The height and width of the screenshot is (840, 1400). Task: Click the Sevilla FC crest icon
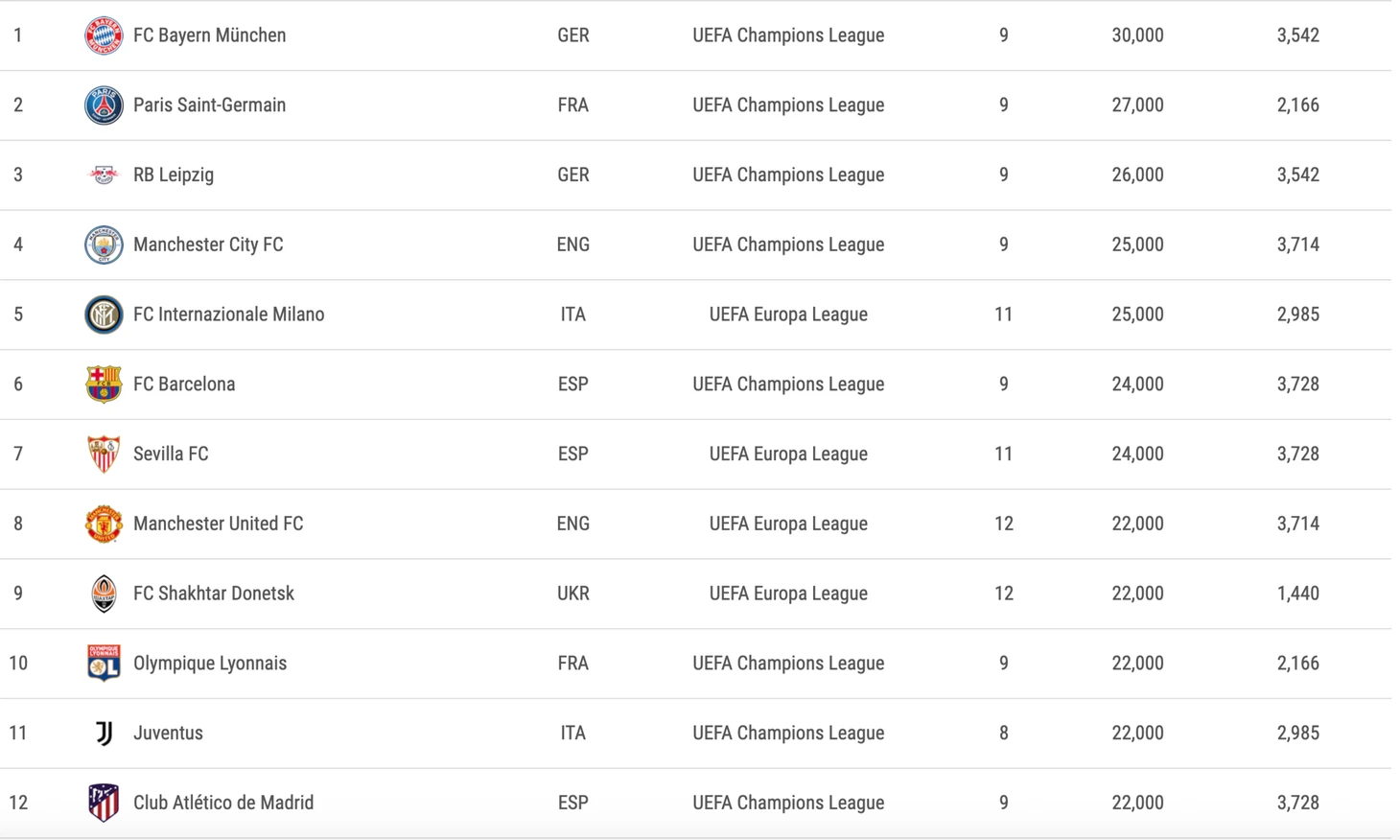104,454
